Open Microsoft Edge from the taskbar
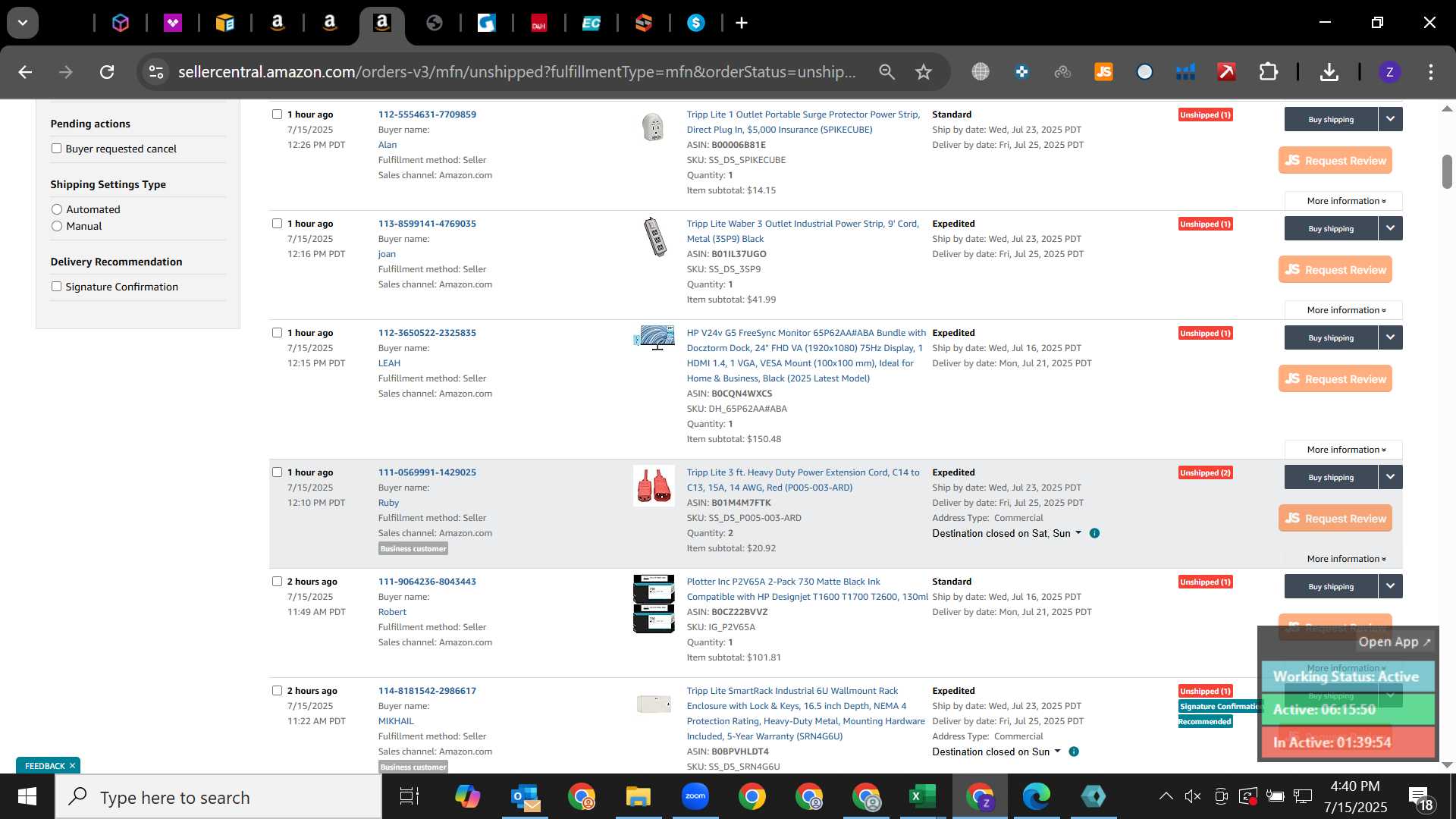 1037,797
